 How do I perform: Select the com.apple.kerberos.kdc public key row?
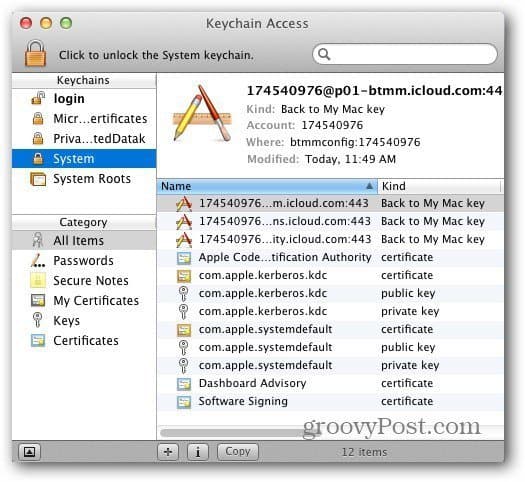click(x=330, y=294)
